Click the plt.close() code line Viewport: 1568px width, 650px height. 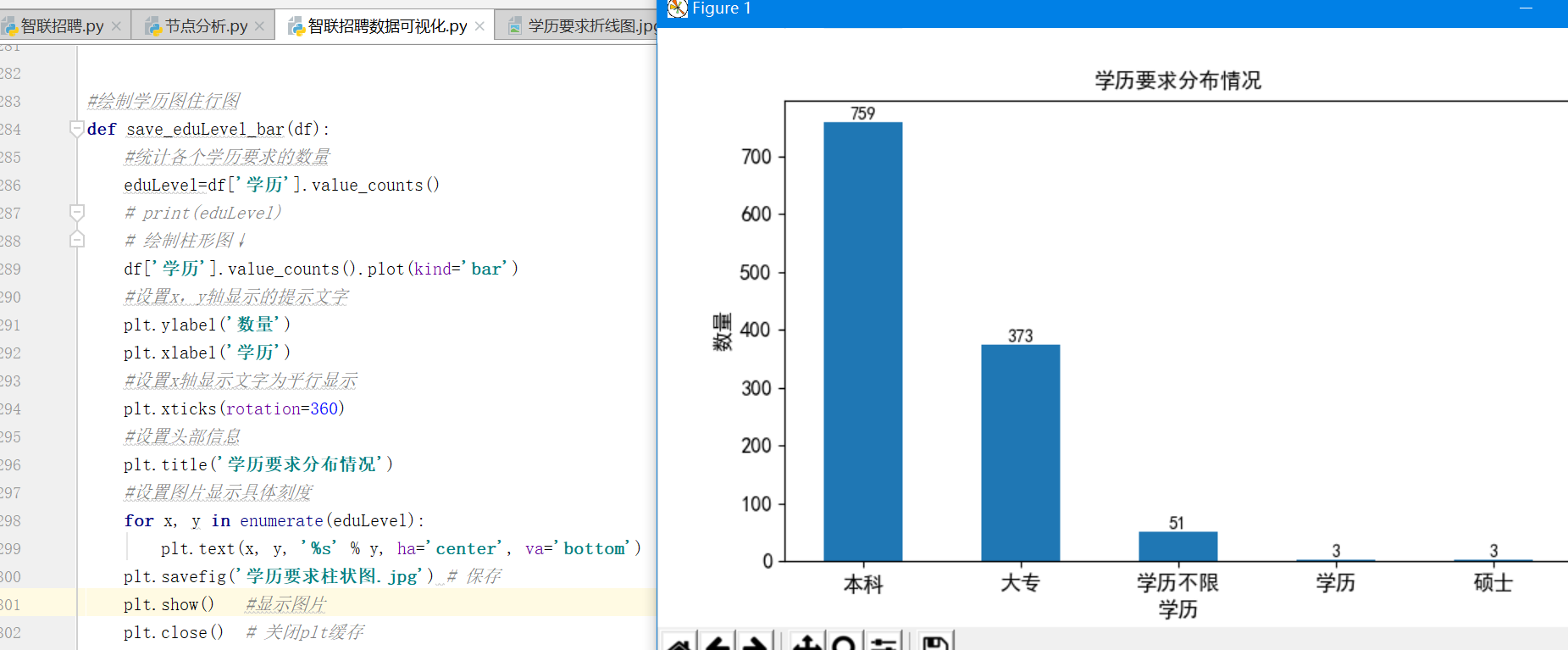174,632
